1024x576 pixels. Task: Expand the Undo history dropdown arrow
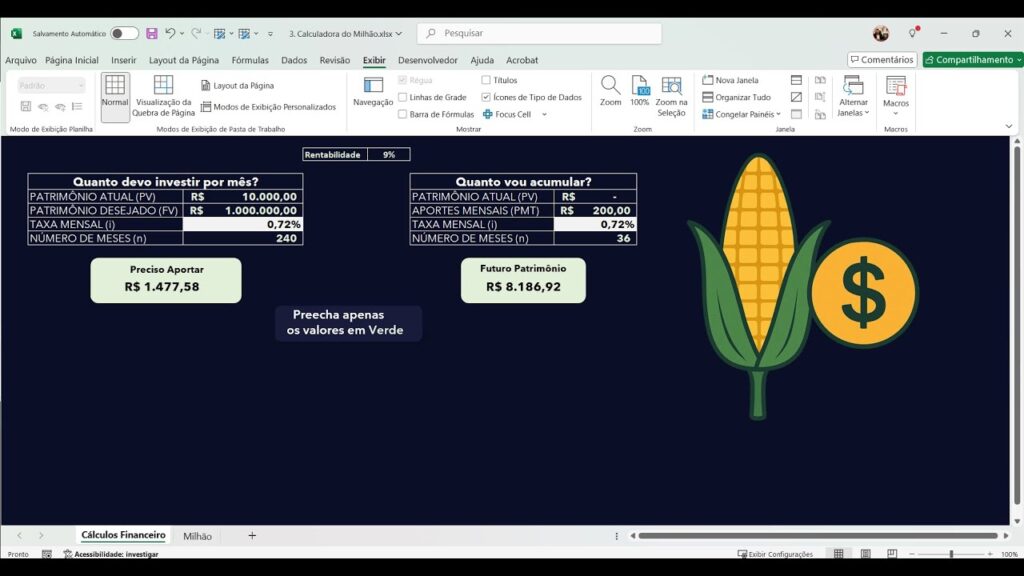182,33
